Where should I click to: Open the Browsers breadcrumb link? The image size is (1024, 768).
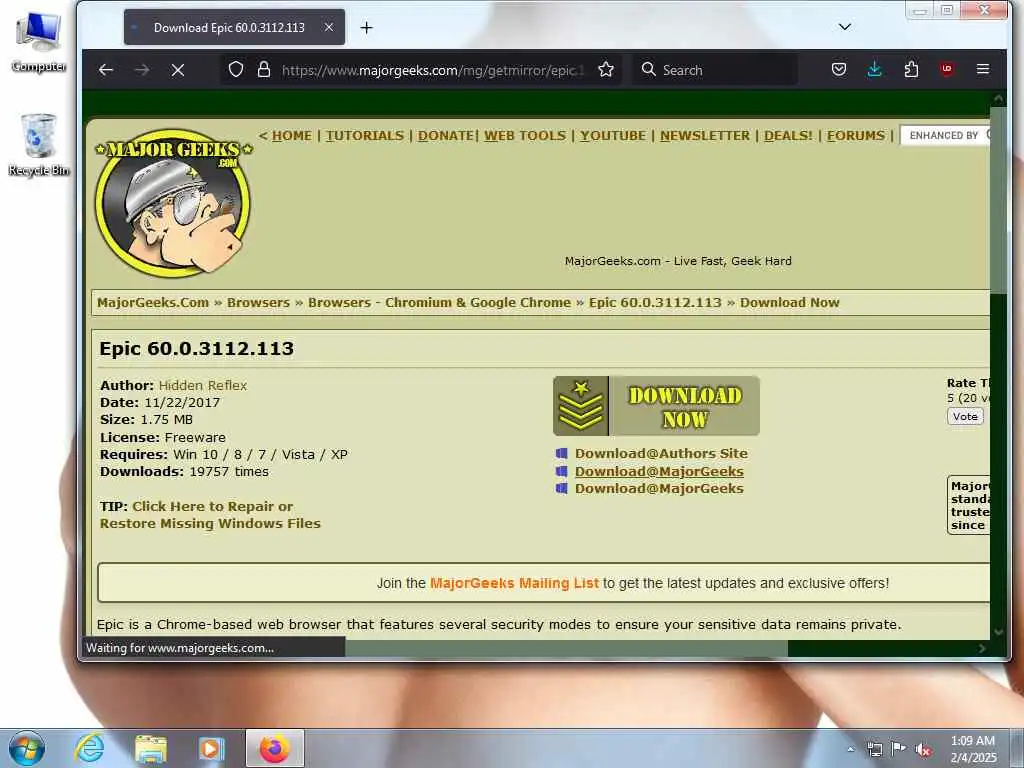[x=259, y=303]
